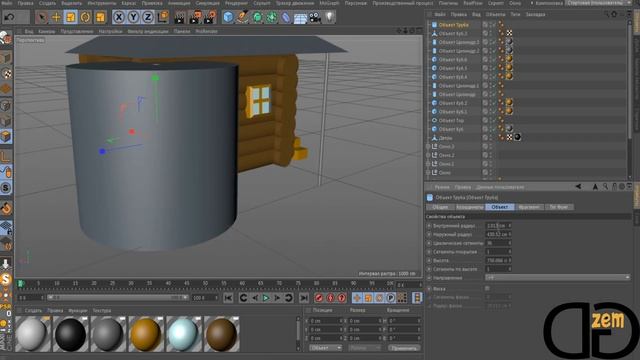The width and height of the screenshot is (640, 360).
Task: Switch to the Общие attribute tab
Action: [x=440, y=207]
